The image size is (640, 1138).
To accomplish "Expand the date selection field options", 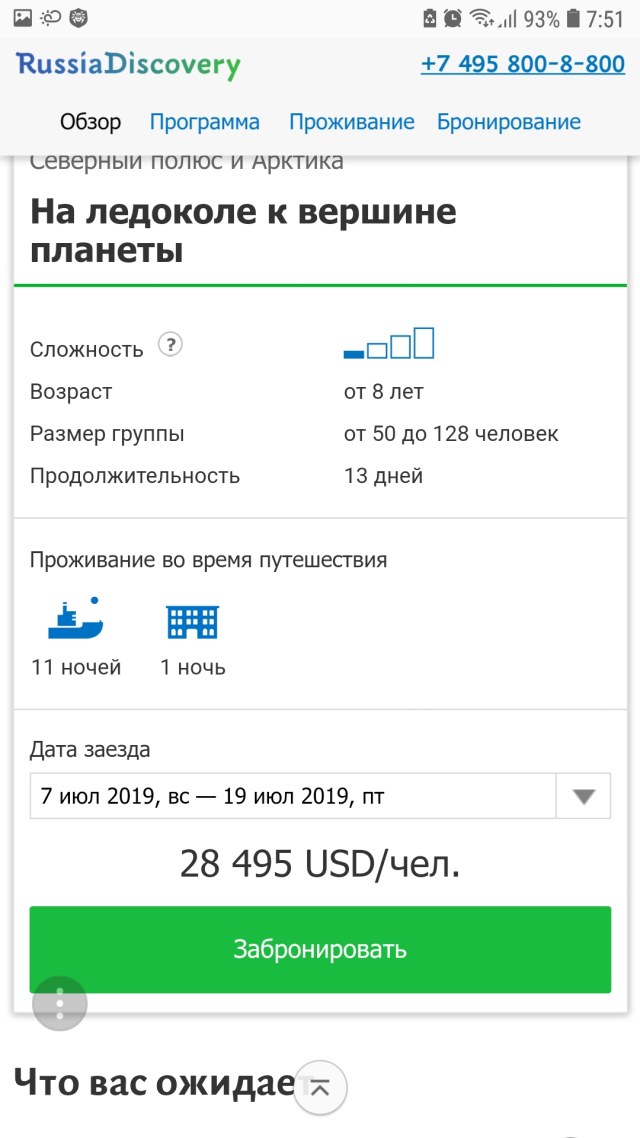I will (290, 795).
